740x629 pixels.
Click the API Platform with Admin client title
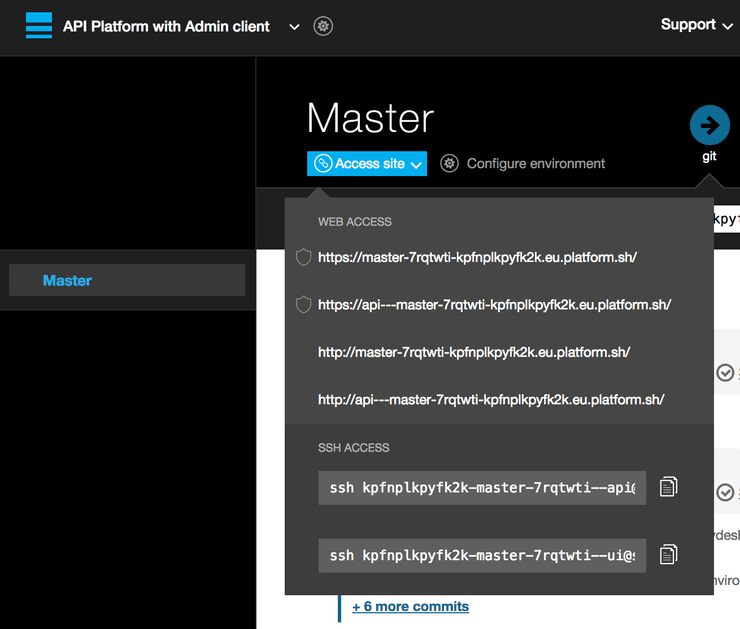point(166,26)
